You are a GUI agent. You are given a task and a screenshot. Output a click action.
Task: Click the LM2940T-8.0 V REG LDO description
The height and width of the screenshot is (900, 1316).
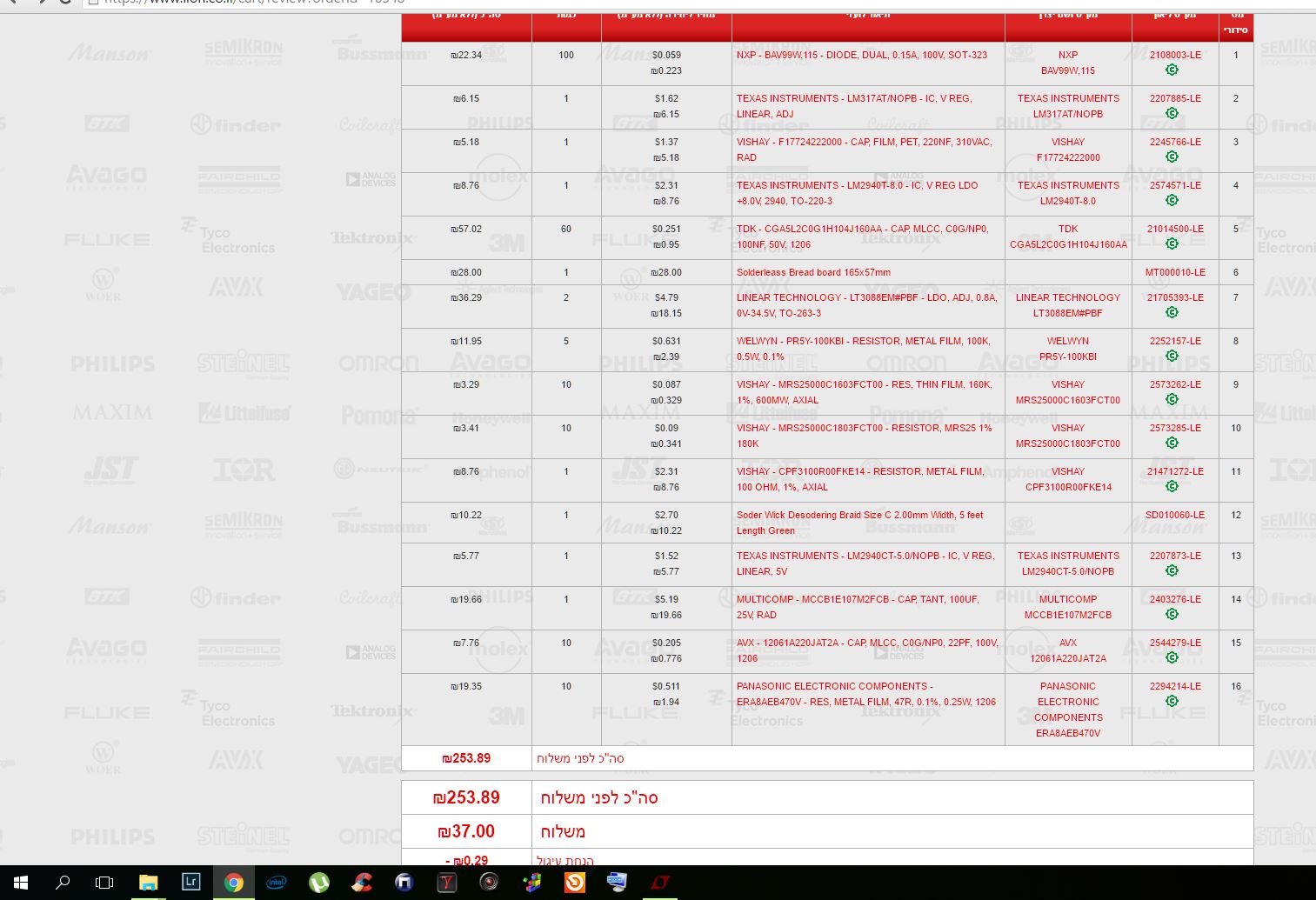[857, 193]
